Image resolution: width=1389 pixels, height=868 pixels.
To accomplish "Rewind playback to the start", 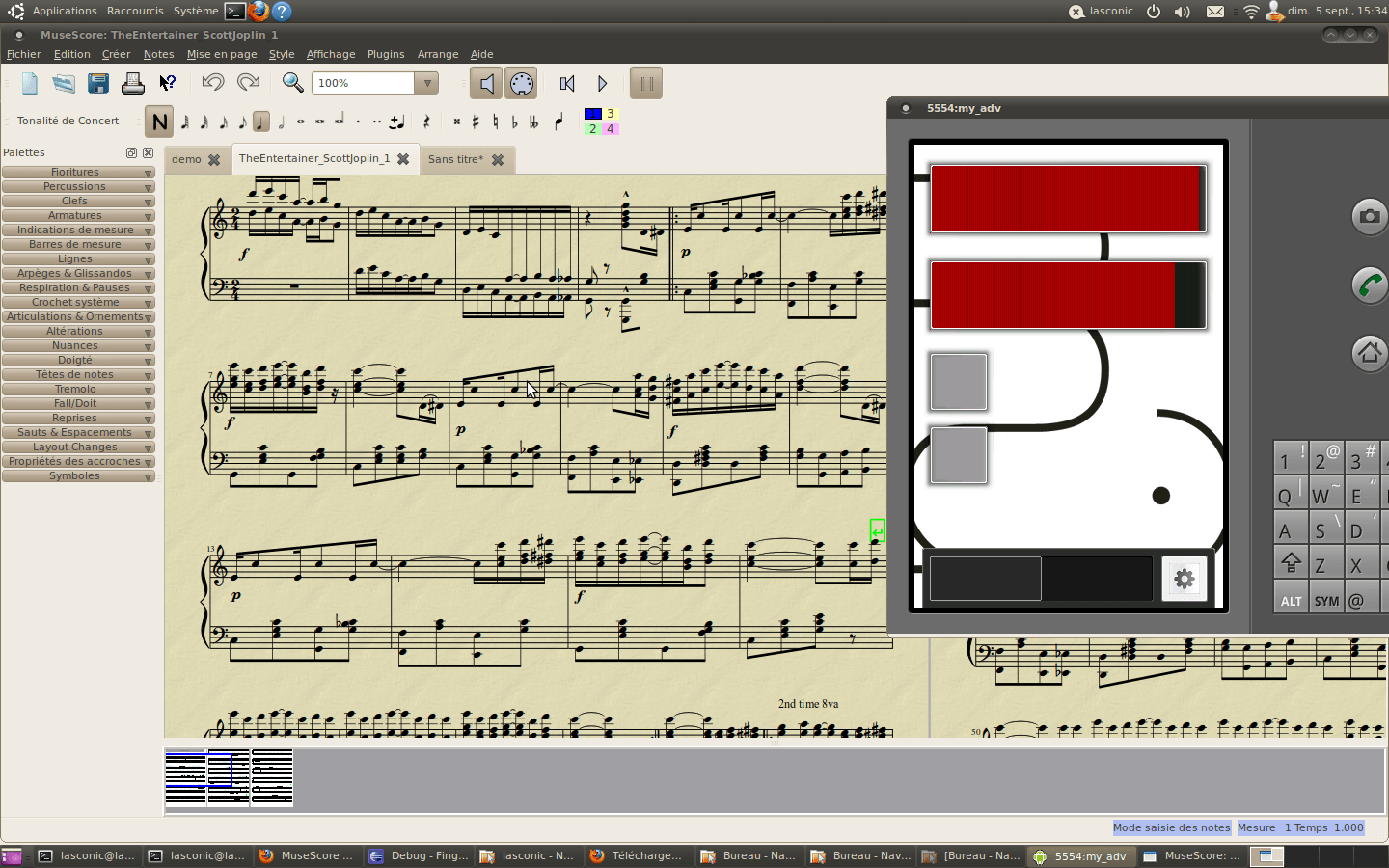I will tap(567, 84).
